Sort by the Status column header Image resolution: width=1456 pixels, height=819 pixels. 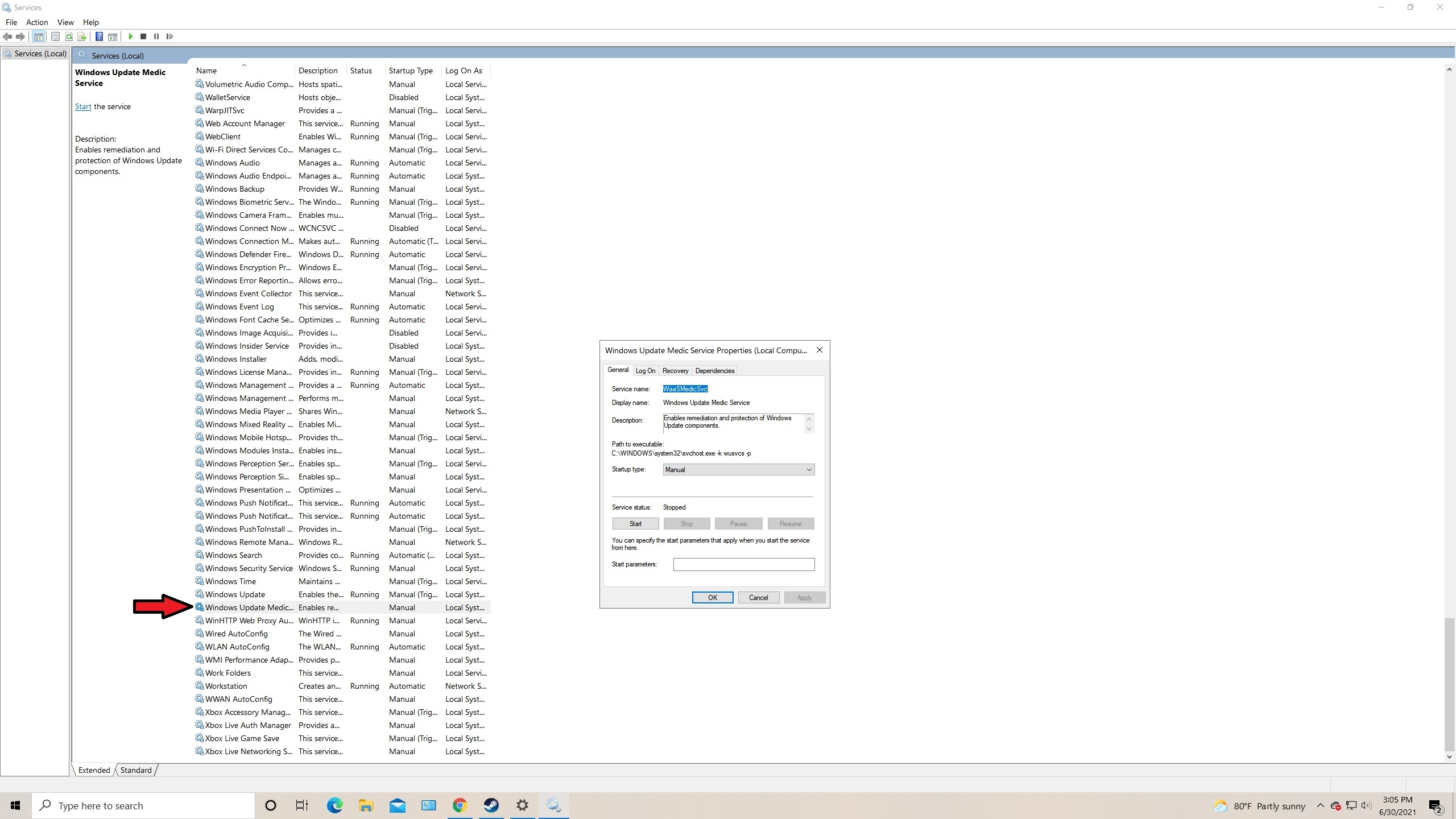point(366,71)
